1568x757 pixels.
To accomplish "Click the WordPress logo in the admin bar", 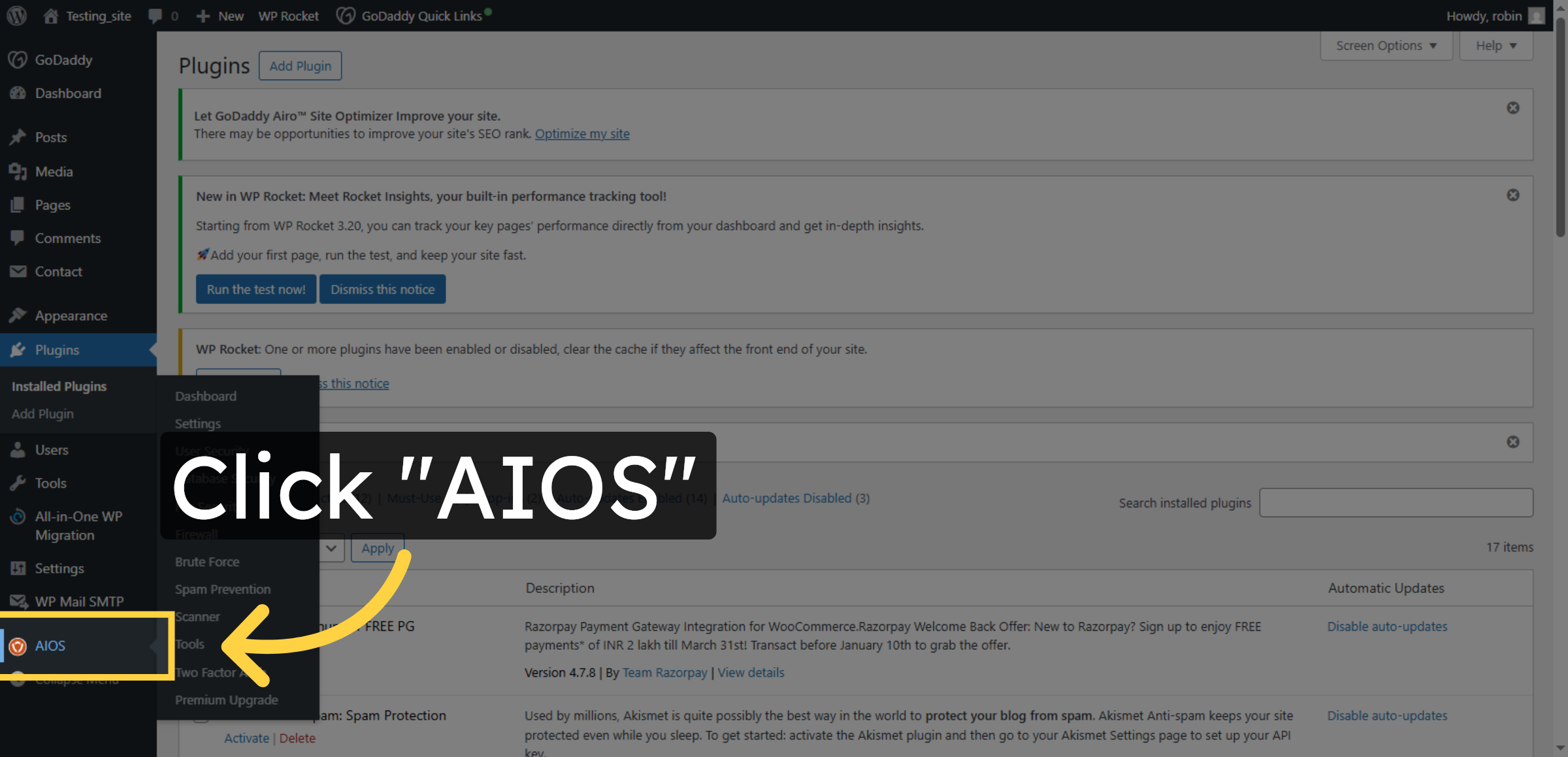I will click(x=16, y=16).
